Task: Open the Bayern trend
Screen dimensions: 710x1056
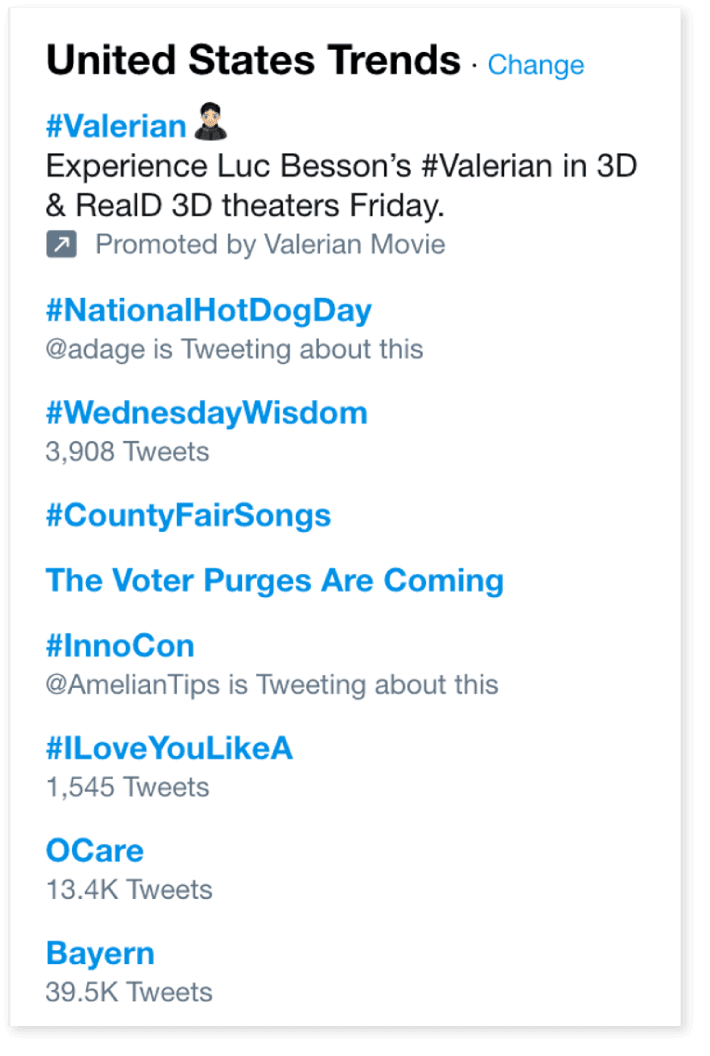Action: coord(100,953)
